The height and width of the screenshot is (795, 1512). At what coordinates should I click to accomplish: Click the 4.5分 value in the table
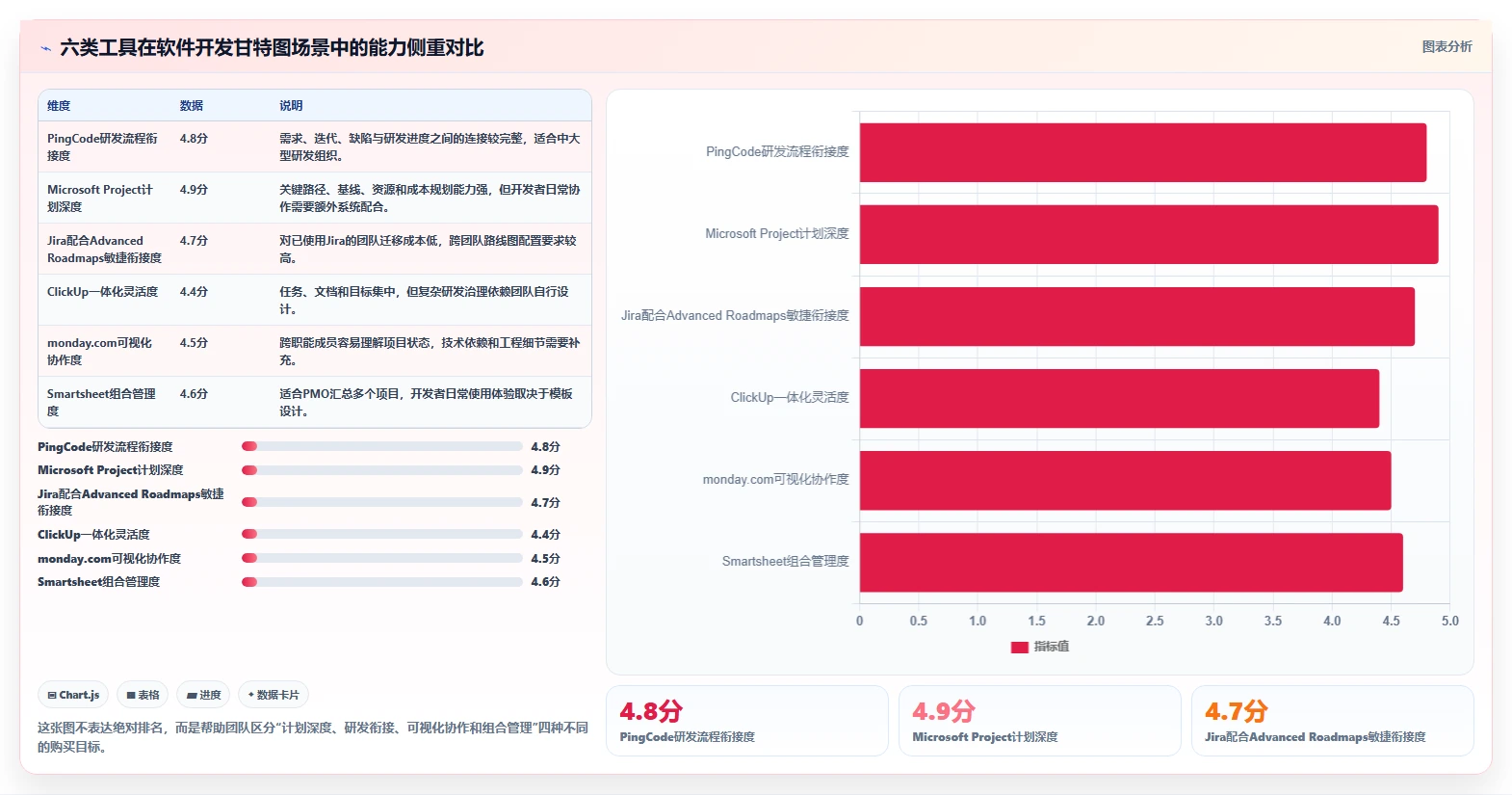pos(194,343)
